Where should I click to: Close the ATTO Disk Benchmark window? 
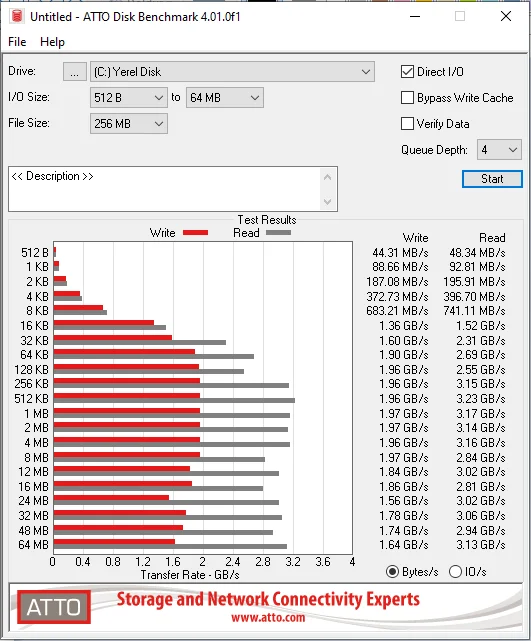coord(506,16)
